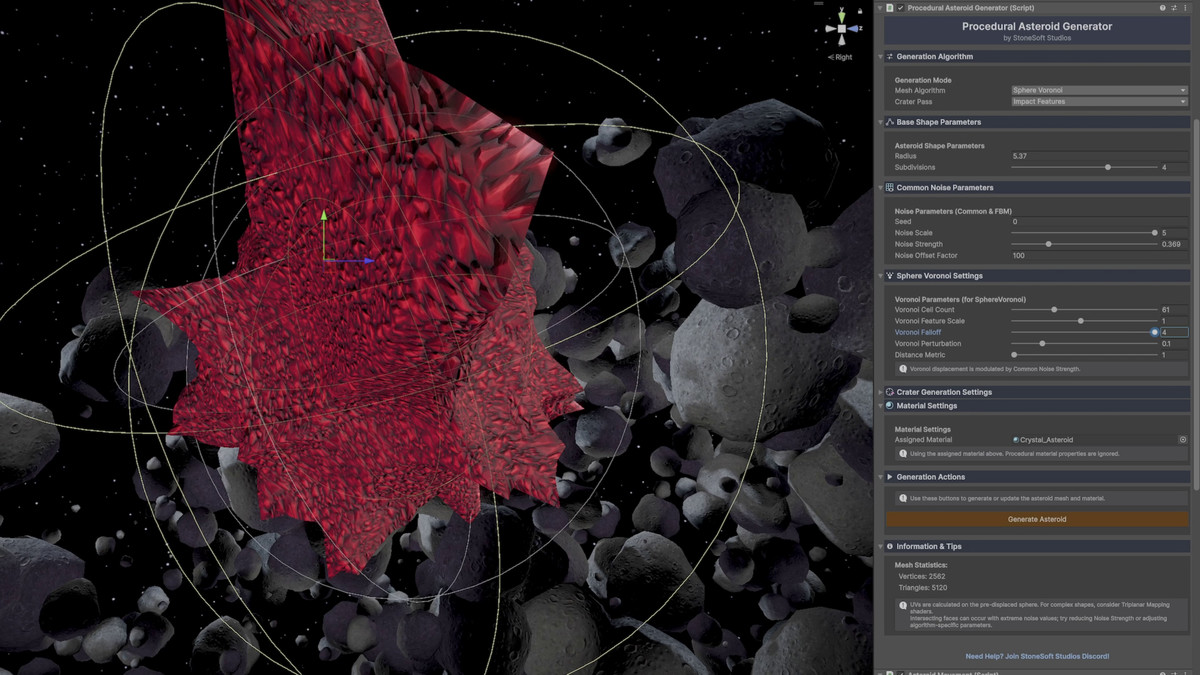Click the center cube of orientation gizmo

842,29
